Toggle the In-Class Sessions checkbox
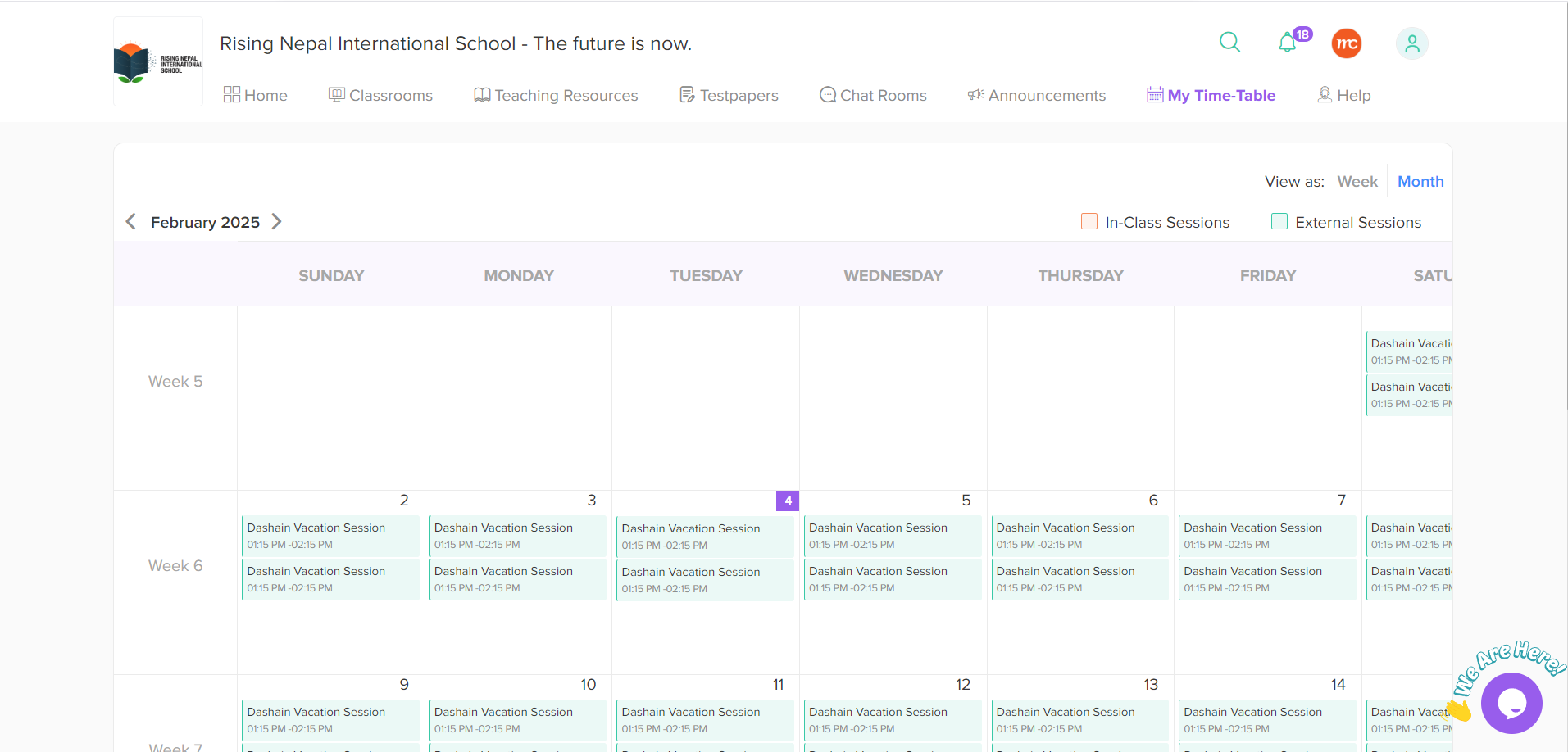This screenshot has width=1568, height=752. tap(1089, 222)
